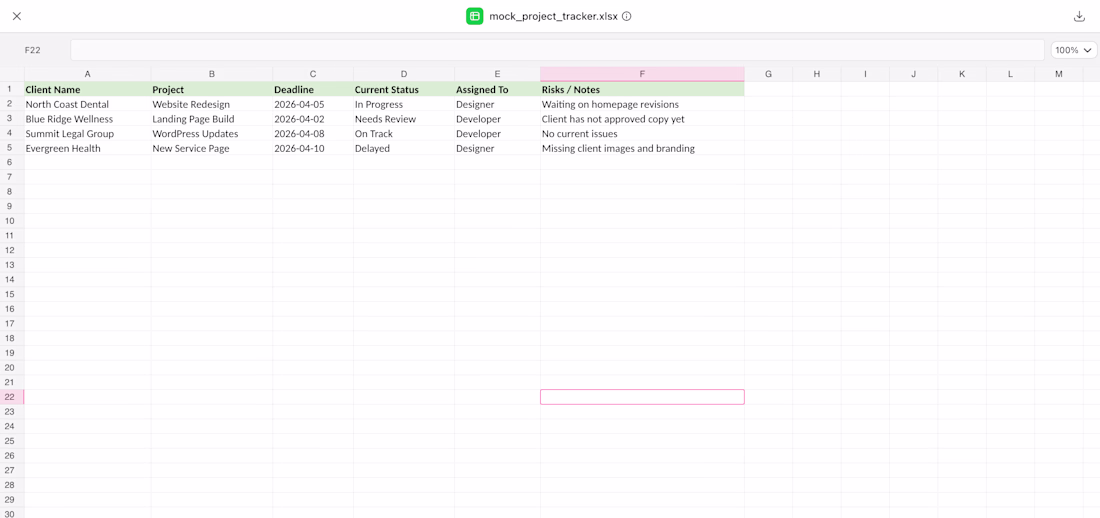
Task: Select 'Developer' cell in Summit Legal Group row
Action: click(x=497, y=133)
